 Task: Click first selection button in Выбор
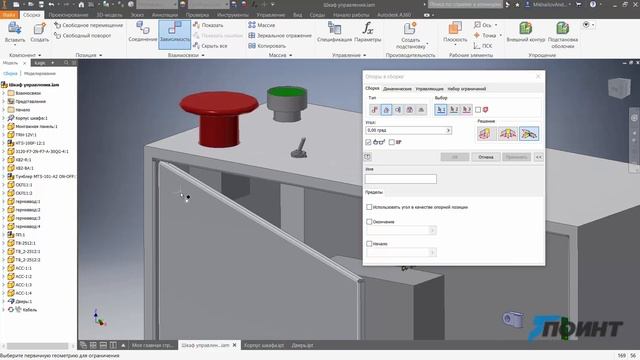441,110
